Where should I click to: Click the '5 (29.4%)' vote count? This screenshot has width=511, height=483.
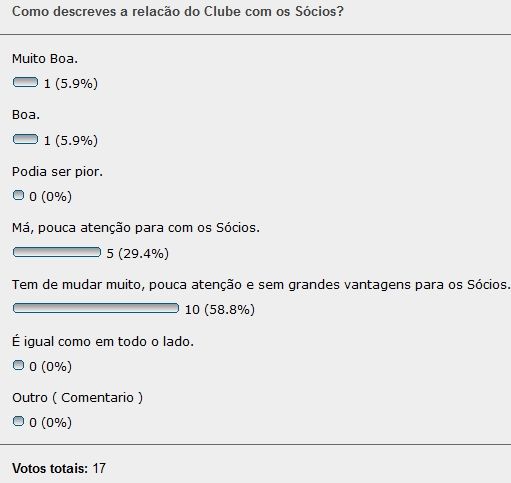(x=137, y=254)
